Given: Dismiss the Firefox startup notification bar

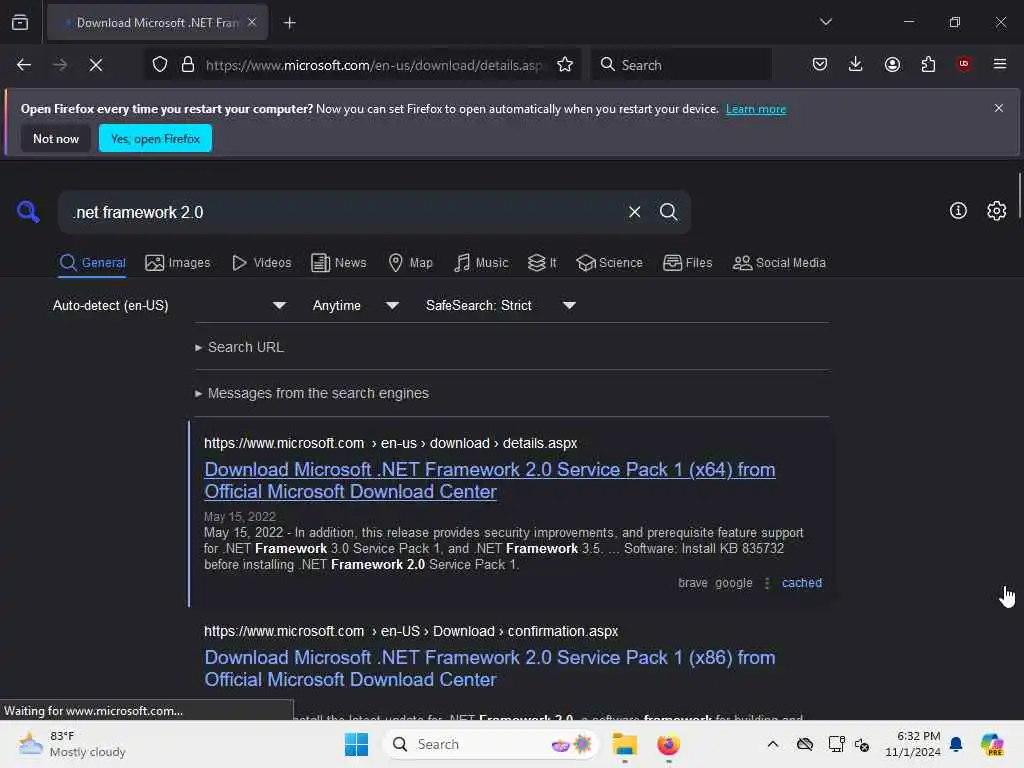Looking at the screenshot, I should (999, 108).
